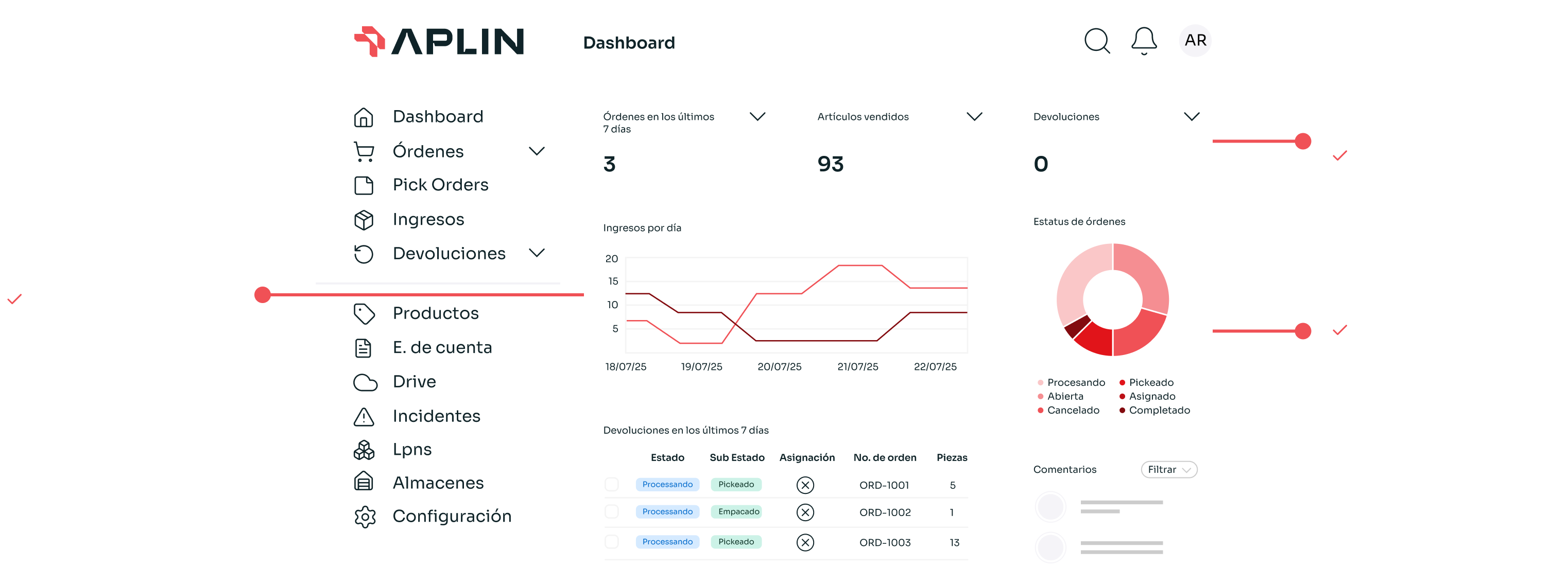The image size is (1568, 585).
Task: Open Drive menu item
Action: [x=414, y=382]
